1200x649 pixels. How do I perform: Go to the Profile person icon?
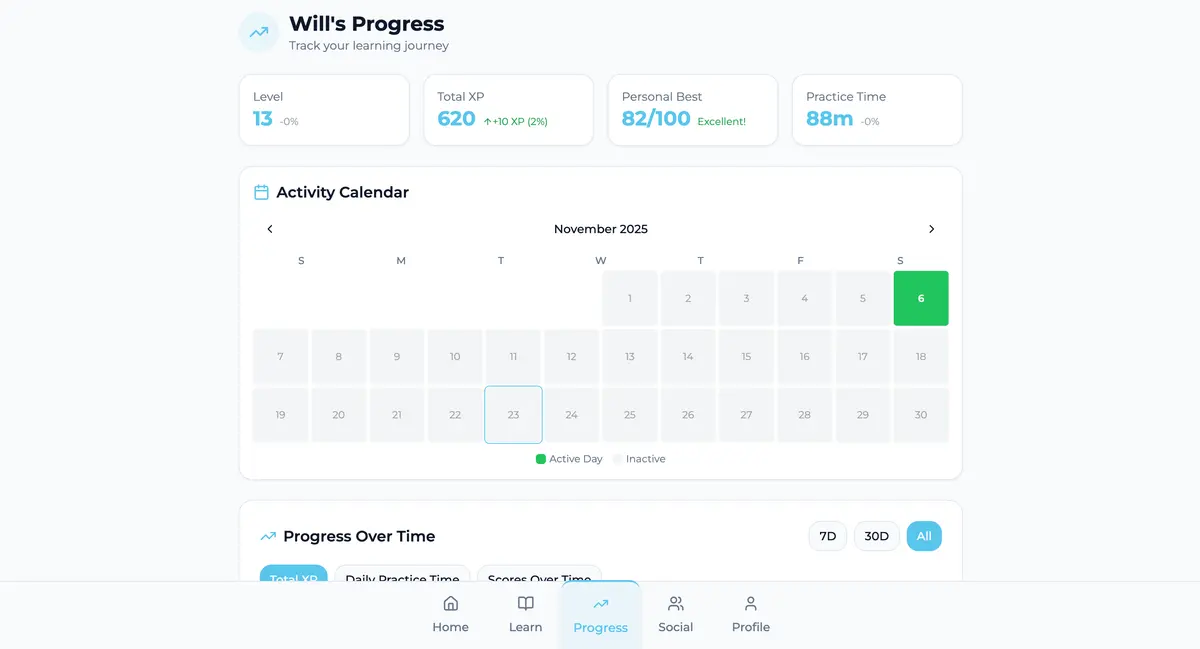point(751,604)
